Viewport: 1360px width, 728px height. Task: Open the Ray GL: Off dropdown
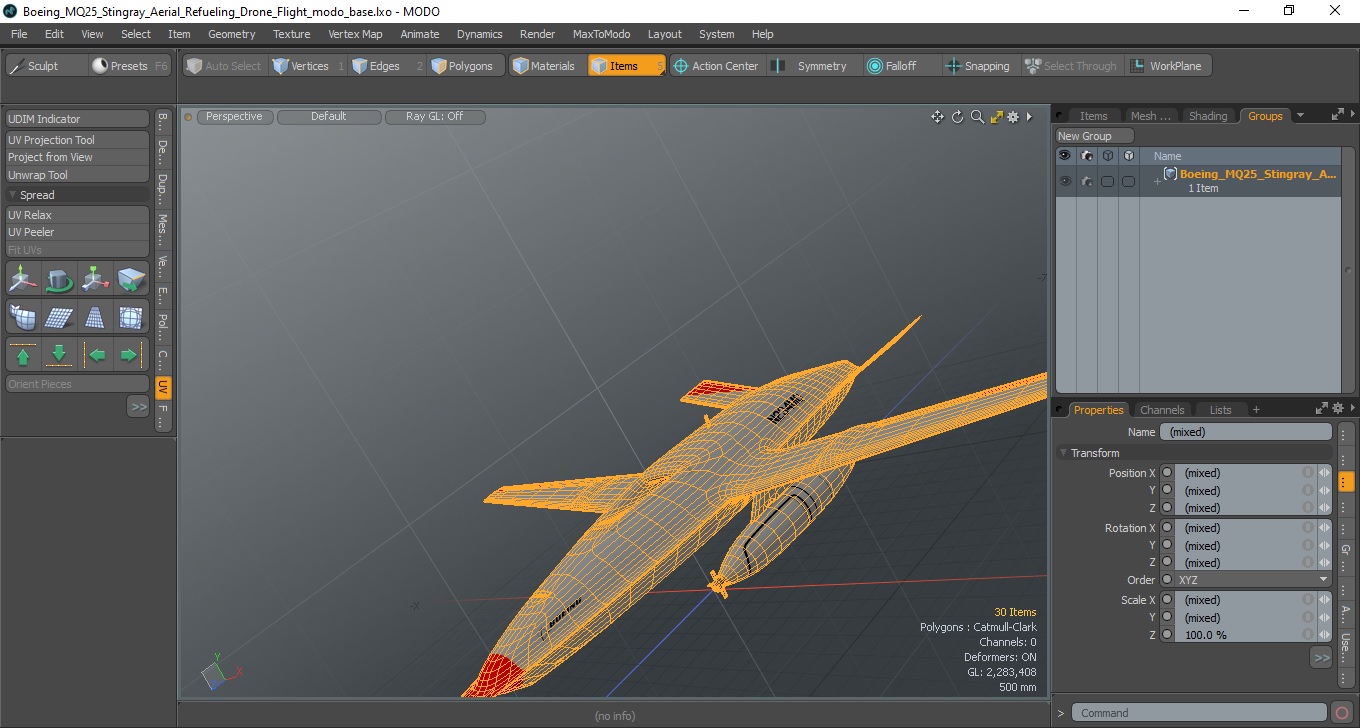(435, 117)
